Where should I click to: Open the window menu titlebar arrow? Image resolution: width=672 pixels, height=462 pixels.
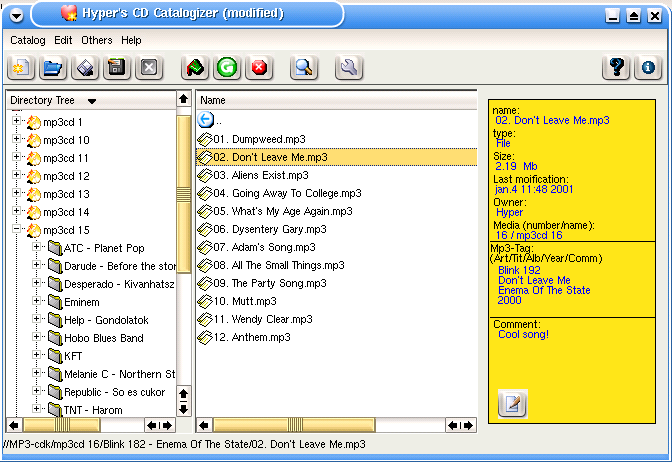(16, 16)
